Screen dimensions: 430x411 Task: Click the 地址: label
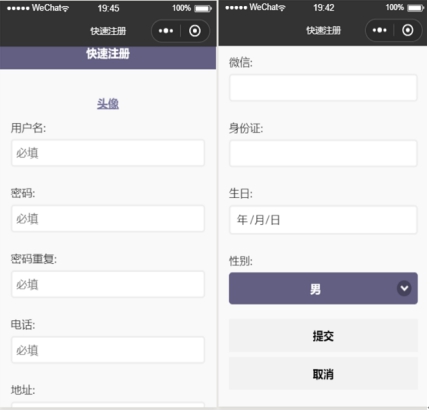point(23,390)
